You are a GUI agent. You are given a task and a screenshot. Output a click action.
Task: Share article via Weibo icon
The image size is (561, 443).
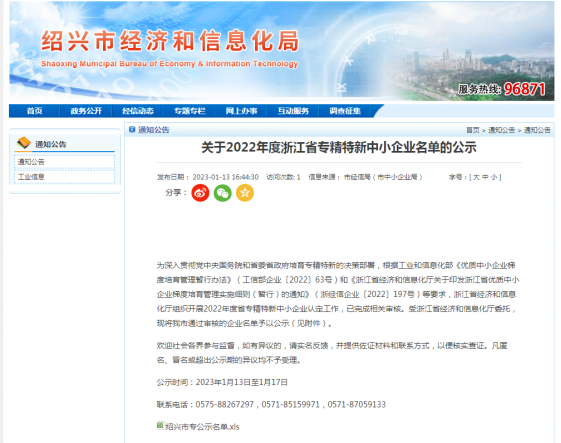pos(200,193)
